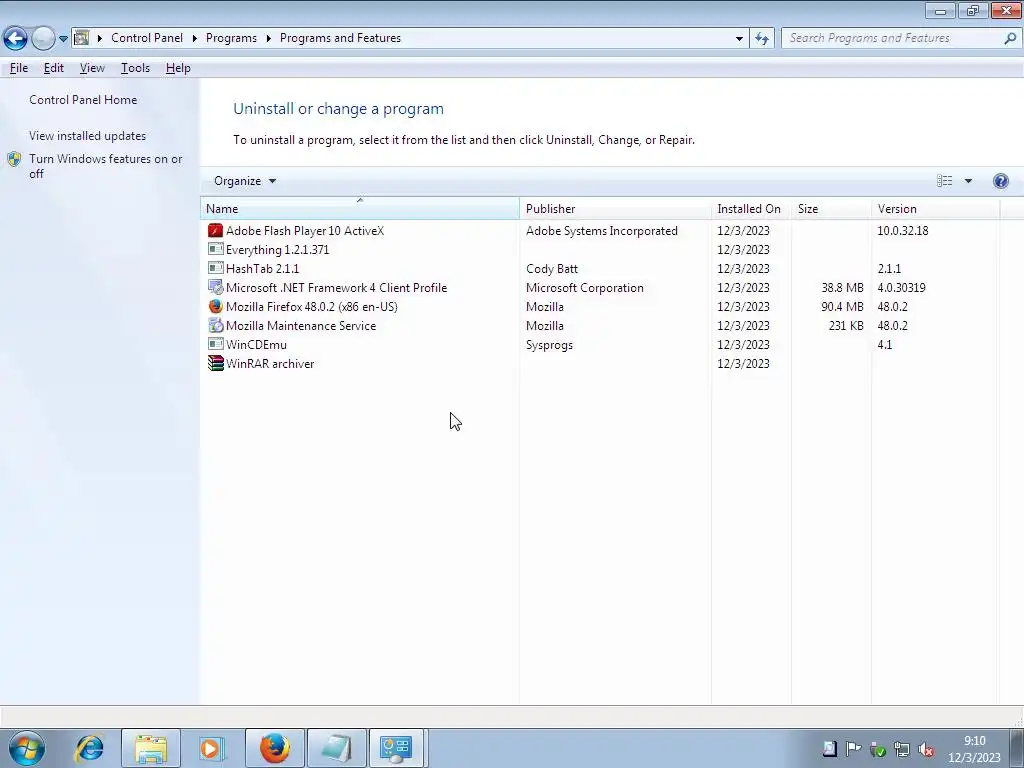Open View installed updates link
Image resolution: width=1024 pixels, height=768 pixels.
[88, 136]
